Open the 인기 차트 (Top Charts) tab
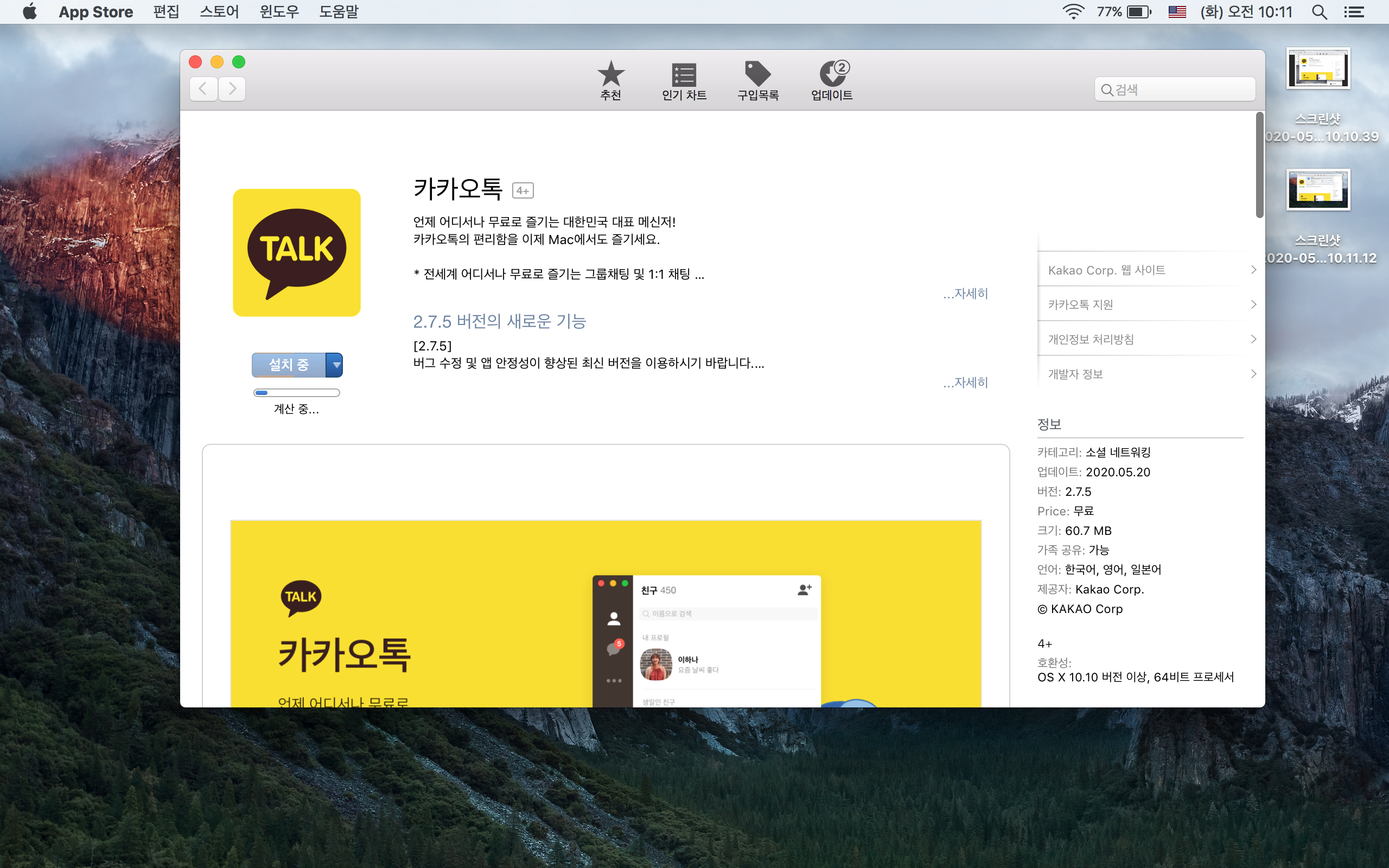The width and height of the screenshot is (1389, 868). tap(684, 81)
